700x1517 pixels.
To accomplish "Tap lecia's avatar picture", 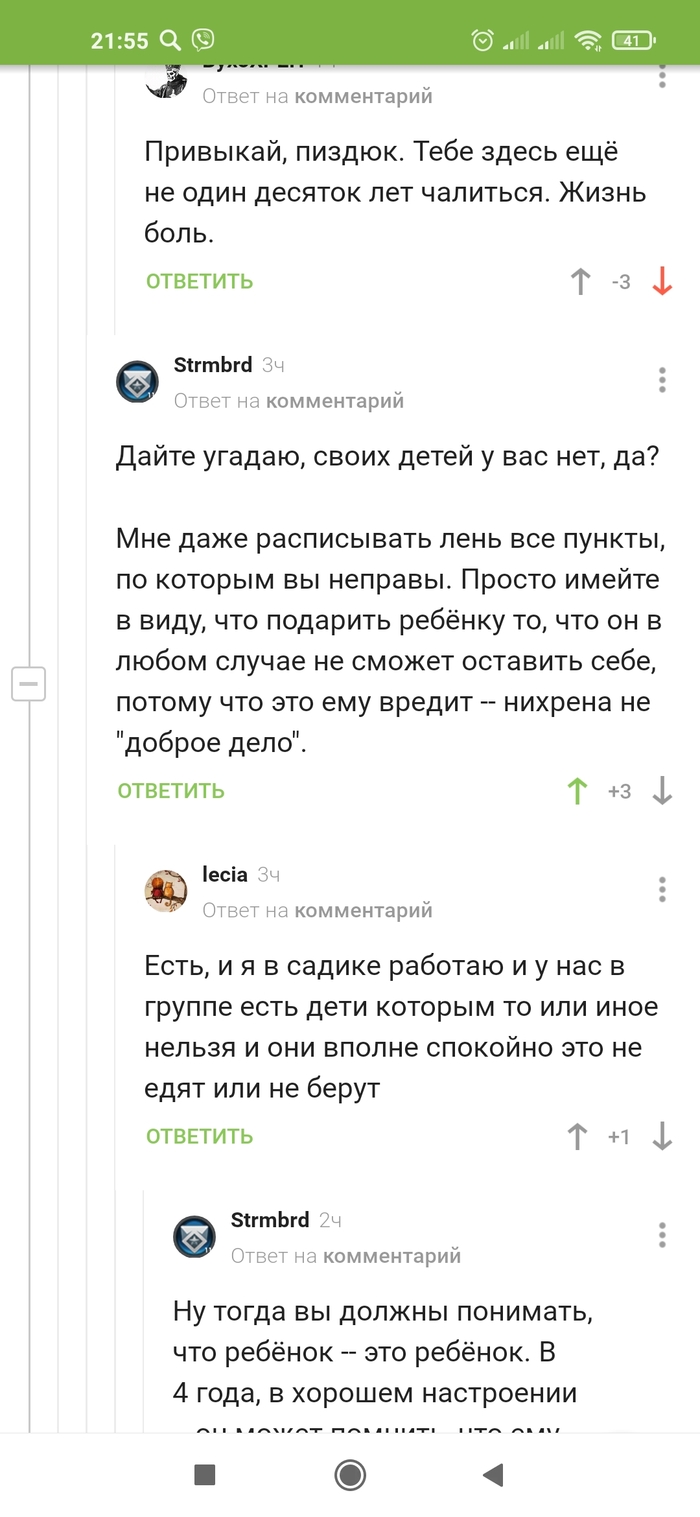I will tap(166, 890).
